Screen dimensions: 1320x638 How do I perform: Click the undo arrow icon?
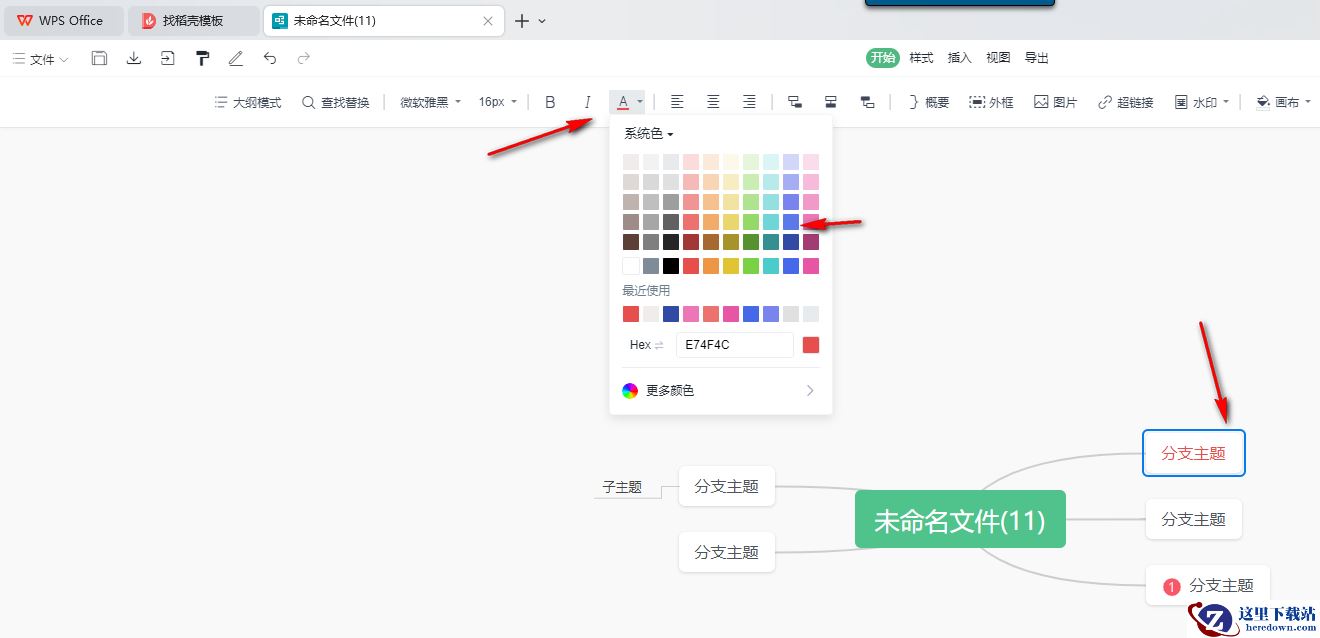[x=270, y=58]
